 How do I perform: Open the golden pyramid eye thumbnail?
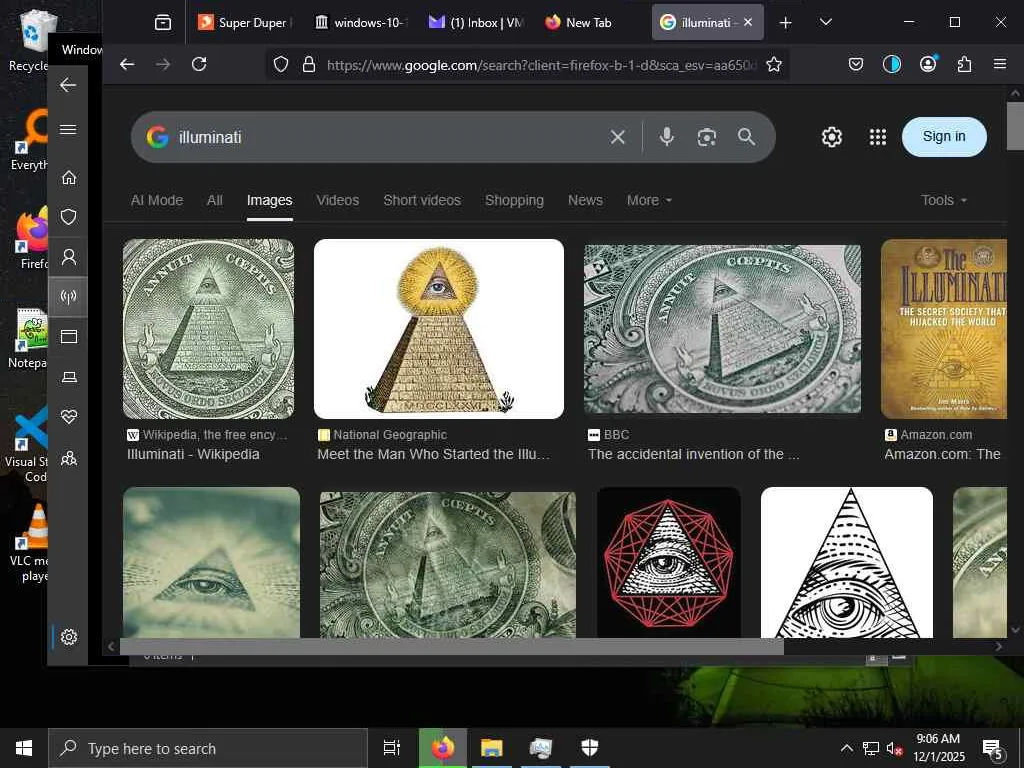click(439, 328)
